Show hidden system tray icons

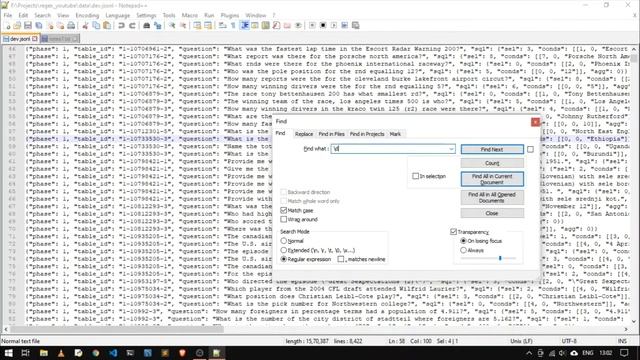coord(529,353)
